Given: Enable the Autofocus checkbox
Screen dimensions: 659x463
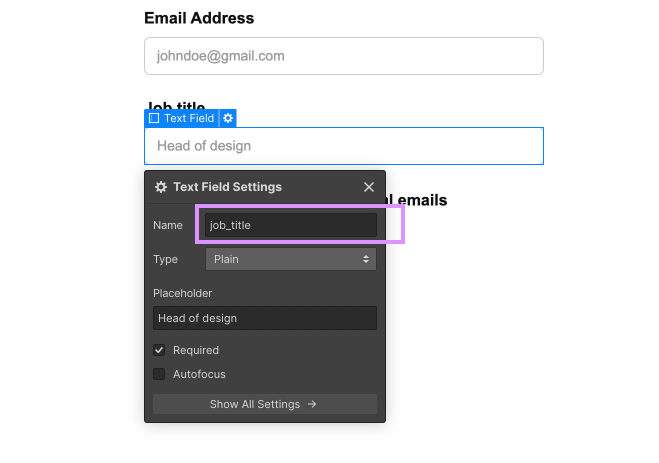Looking at the screenshot, I should tap(159, 374).
